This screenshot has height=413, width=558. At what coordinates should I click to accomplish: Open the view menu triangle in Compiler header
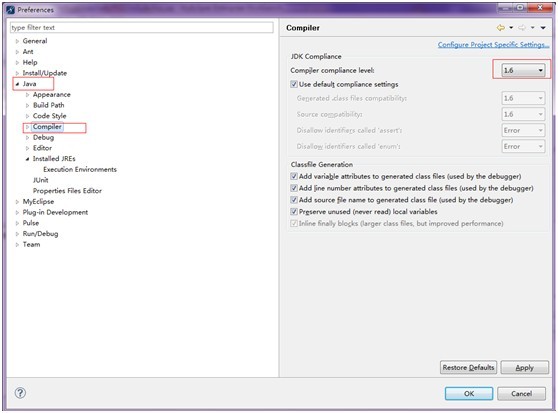[x=543, y=28]
